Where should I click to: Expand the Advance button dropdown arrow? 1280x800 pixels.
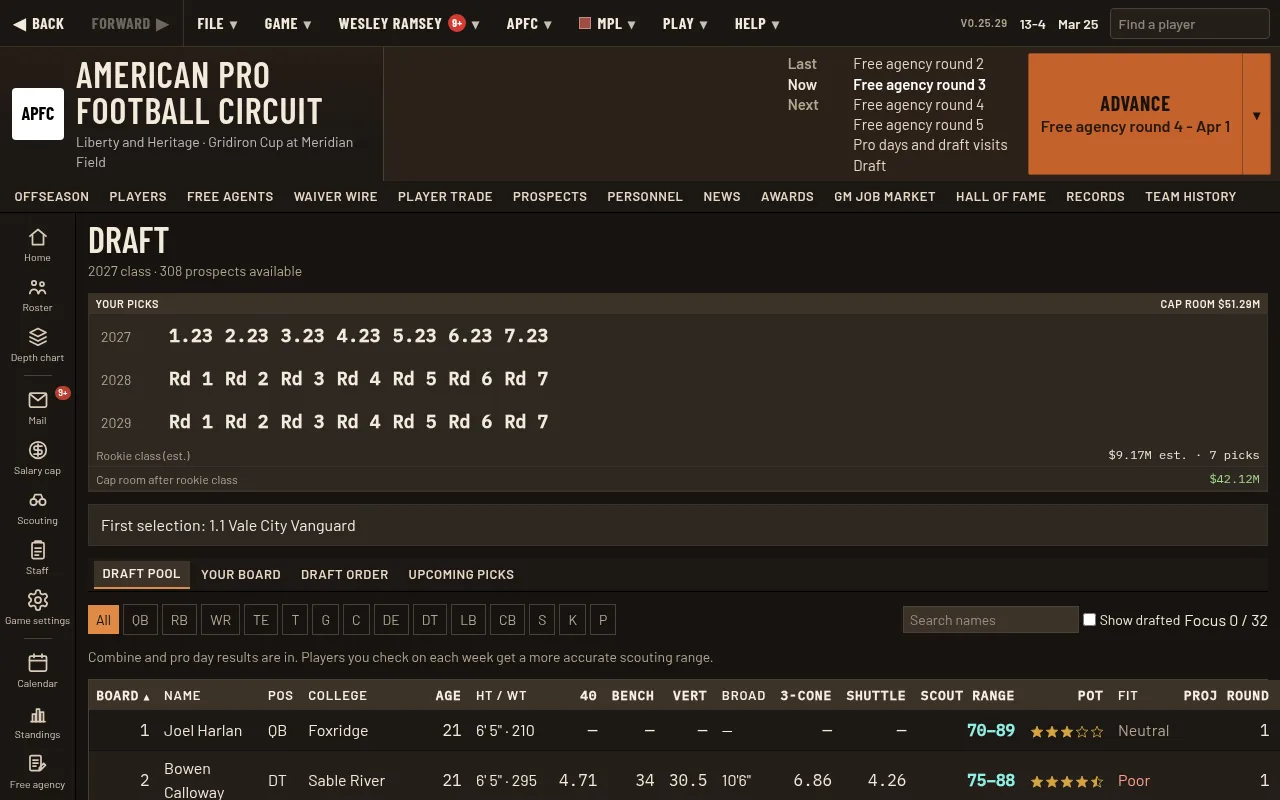coord(1256,114)
